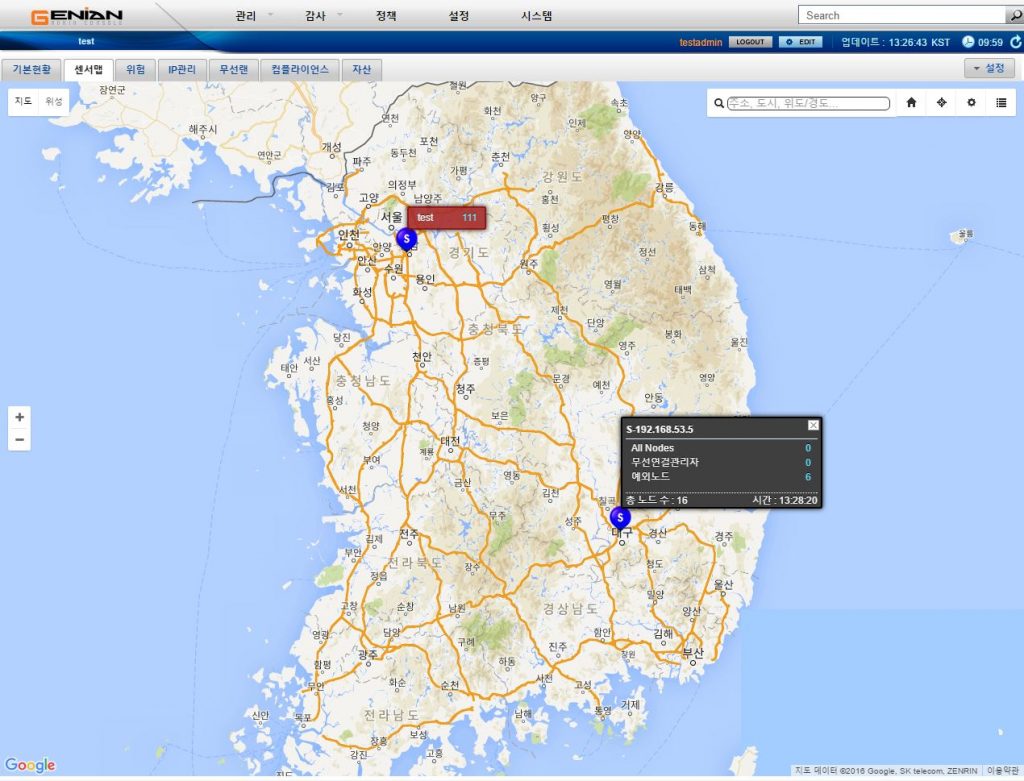1024x781 pixels.
Task: Click the LOGOUT button
Action: (750, 42)
